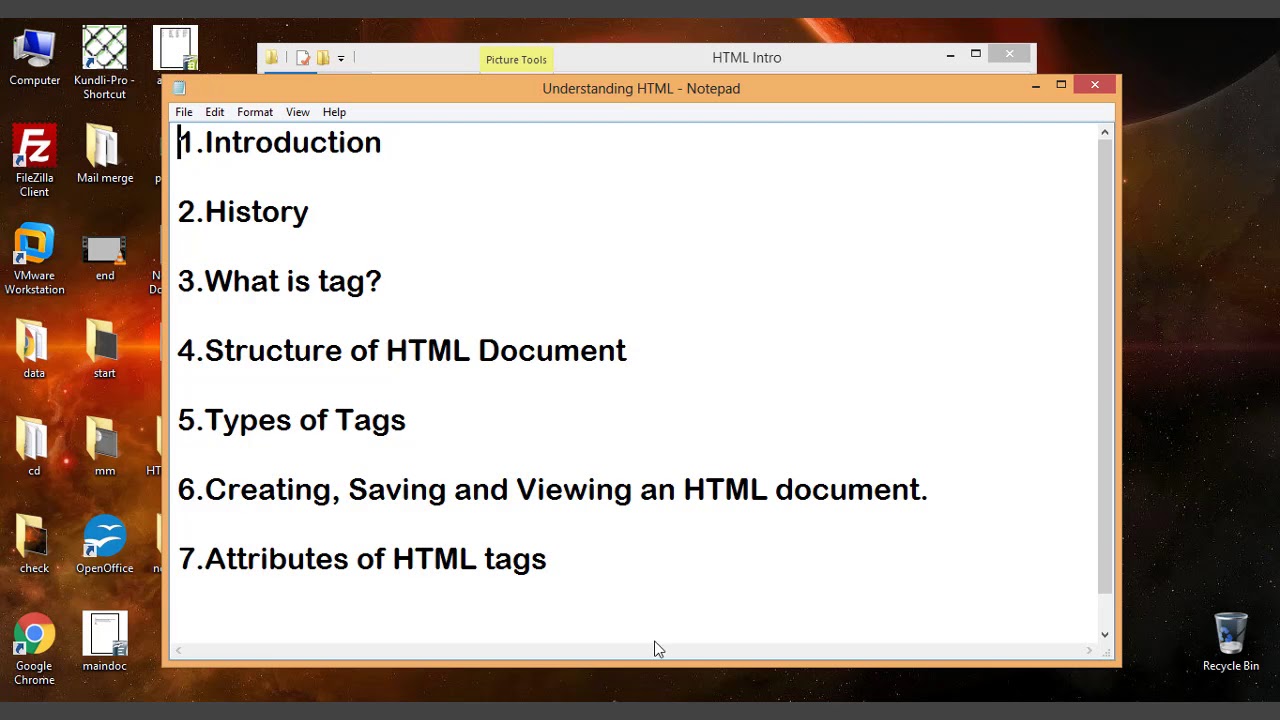Click the vertical scrollbar down arrow

pos(1105,634)
